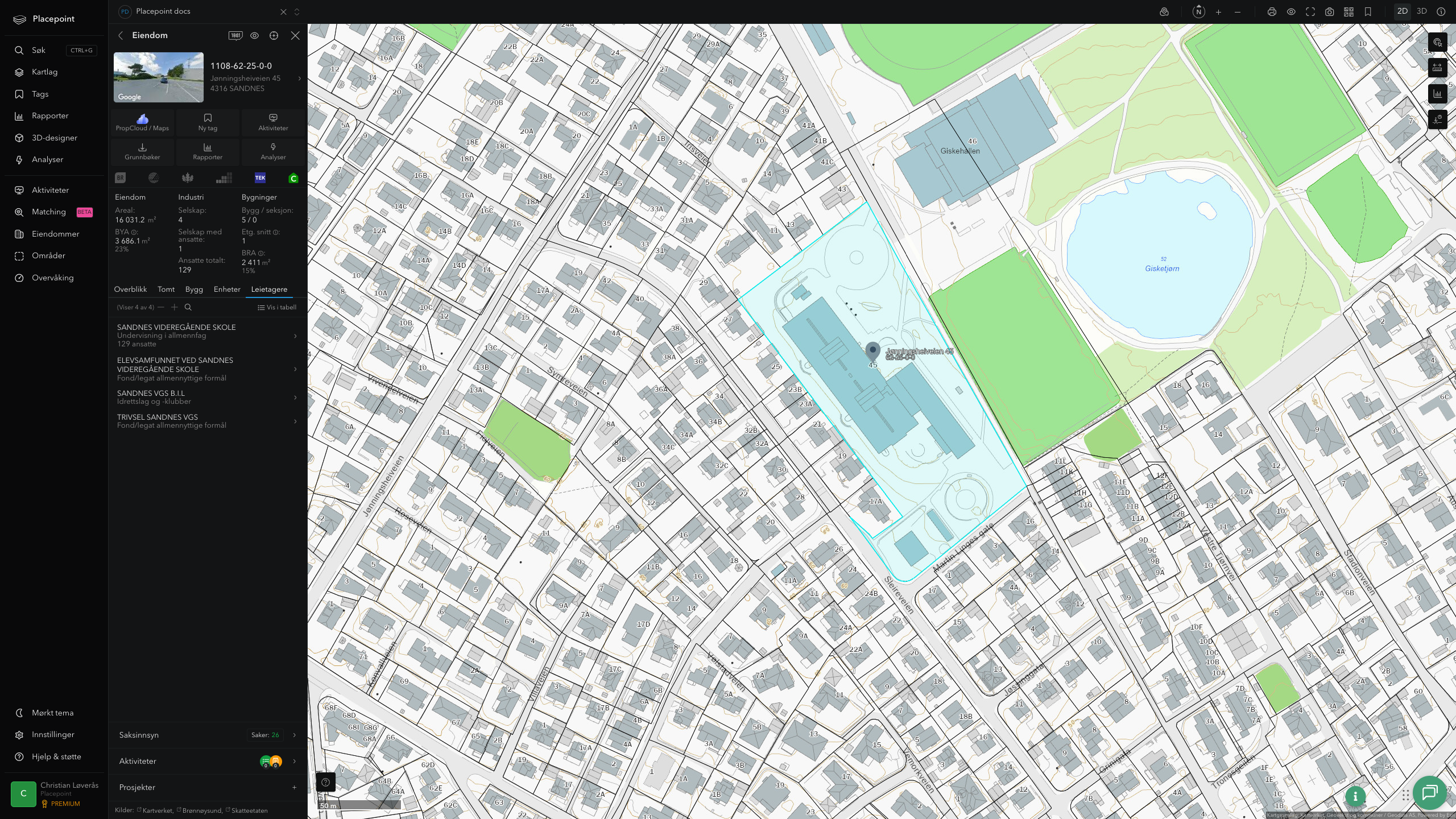1456x819 pixels.
Task: Search tenants with the magnifier icon
Action: click(188, 307)
